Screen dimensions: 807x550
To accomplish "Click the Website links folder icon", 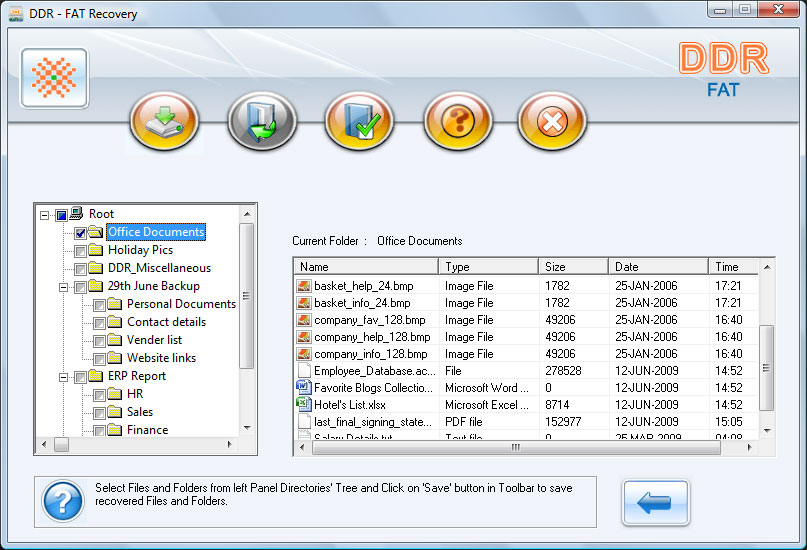I will [x=115, y=358].
